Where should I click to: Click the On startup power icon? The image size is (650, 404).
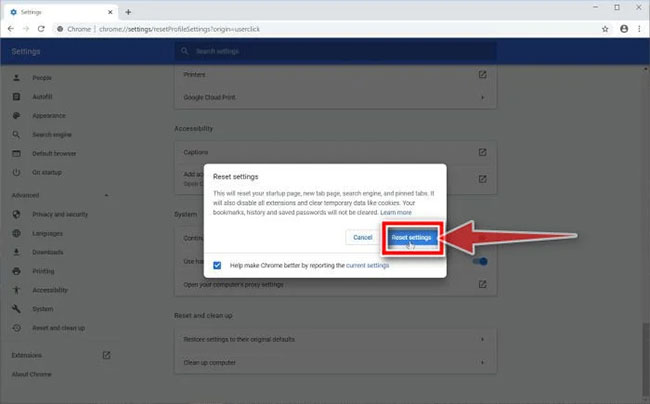click(x=16, y=172)
